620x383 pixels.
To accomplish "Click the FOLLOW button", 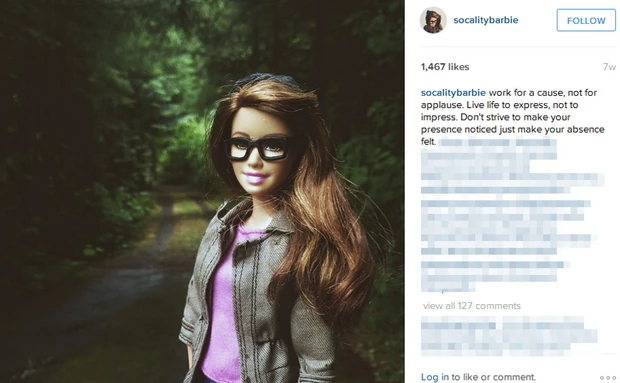I will 586,21.
